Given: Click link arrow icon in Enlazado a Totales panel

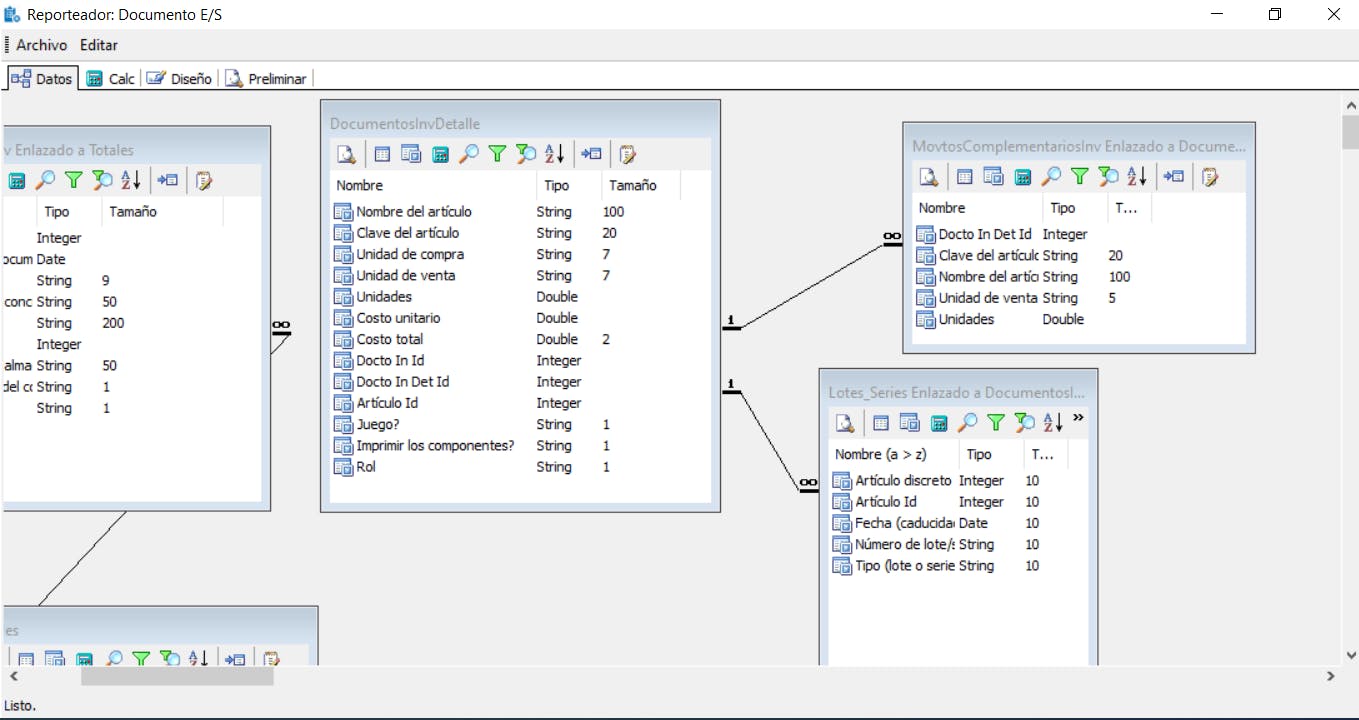Looking at the screenshot, I should click(168, 181).
